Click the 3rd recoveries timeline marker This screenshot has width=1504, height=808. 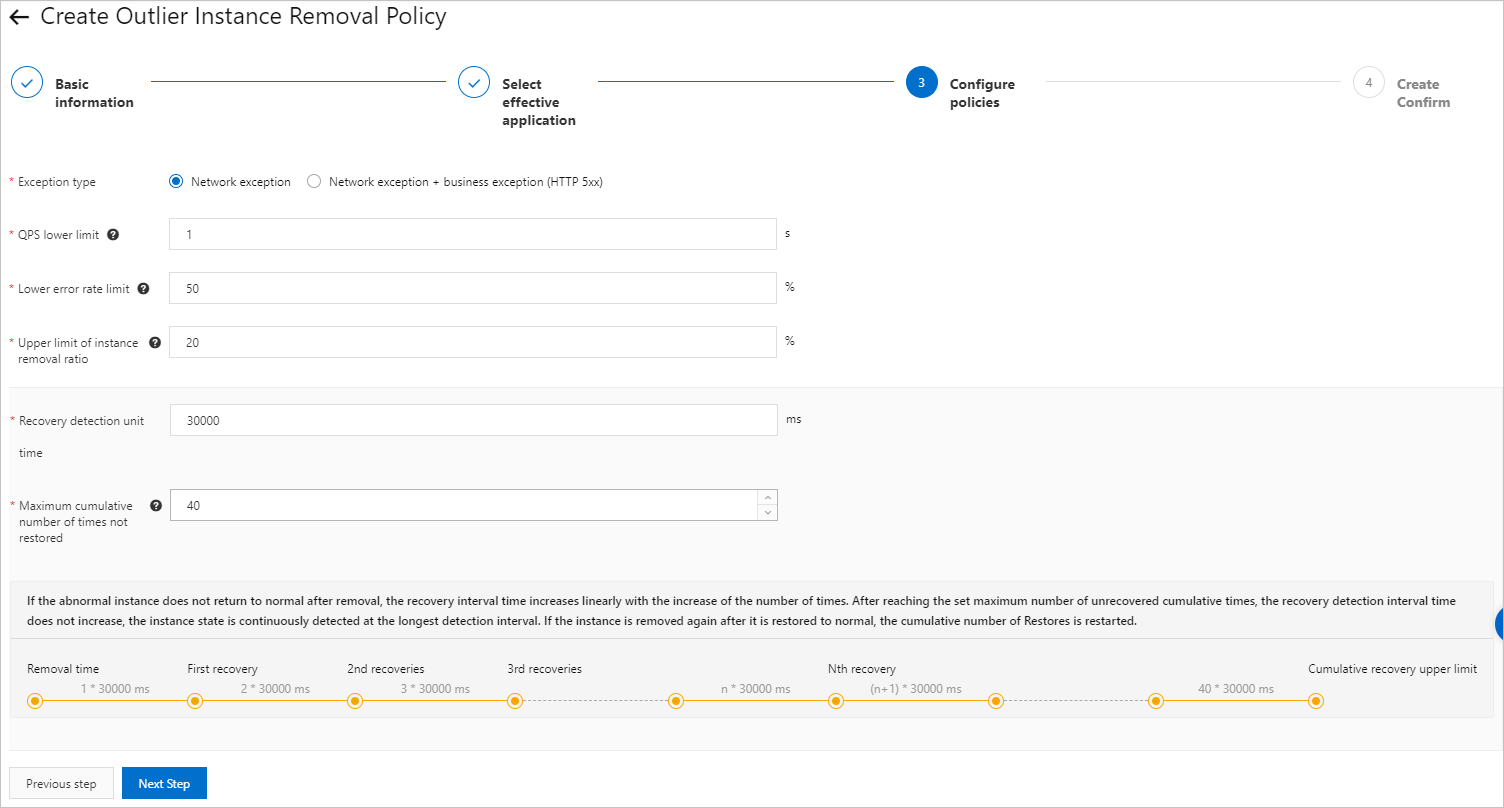point(514,701)
